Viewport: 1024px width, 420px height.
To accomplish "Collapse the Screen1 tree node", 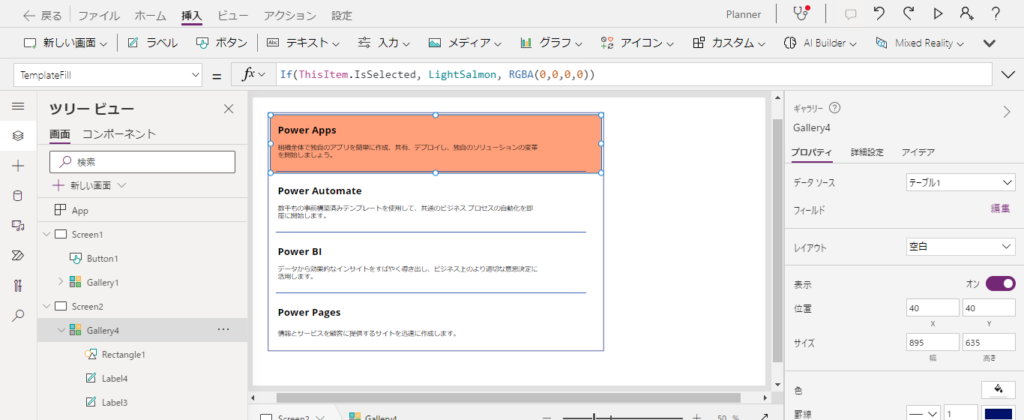I will point(46,234).
